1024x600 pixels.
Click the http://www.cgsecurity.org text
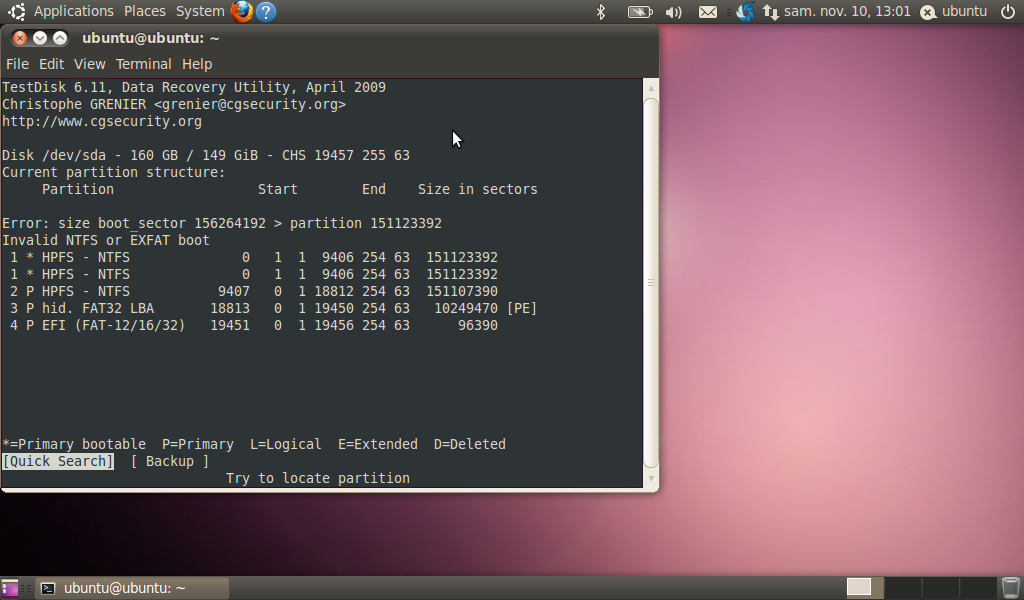102,121
